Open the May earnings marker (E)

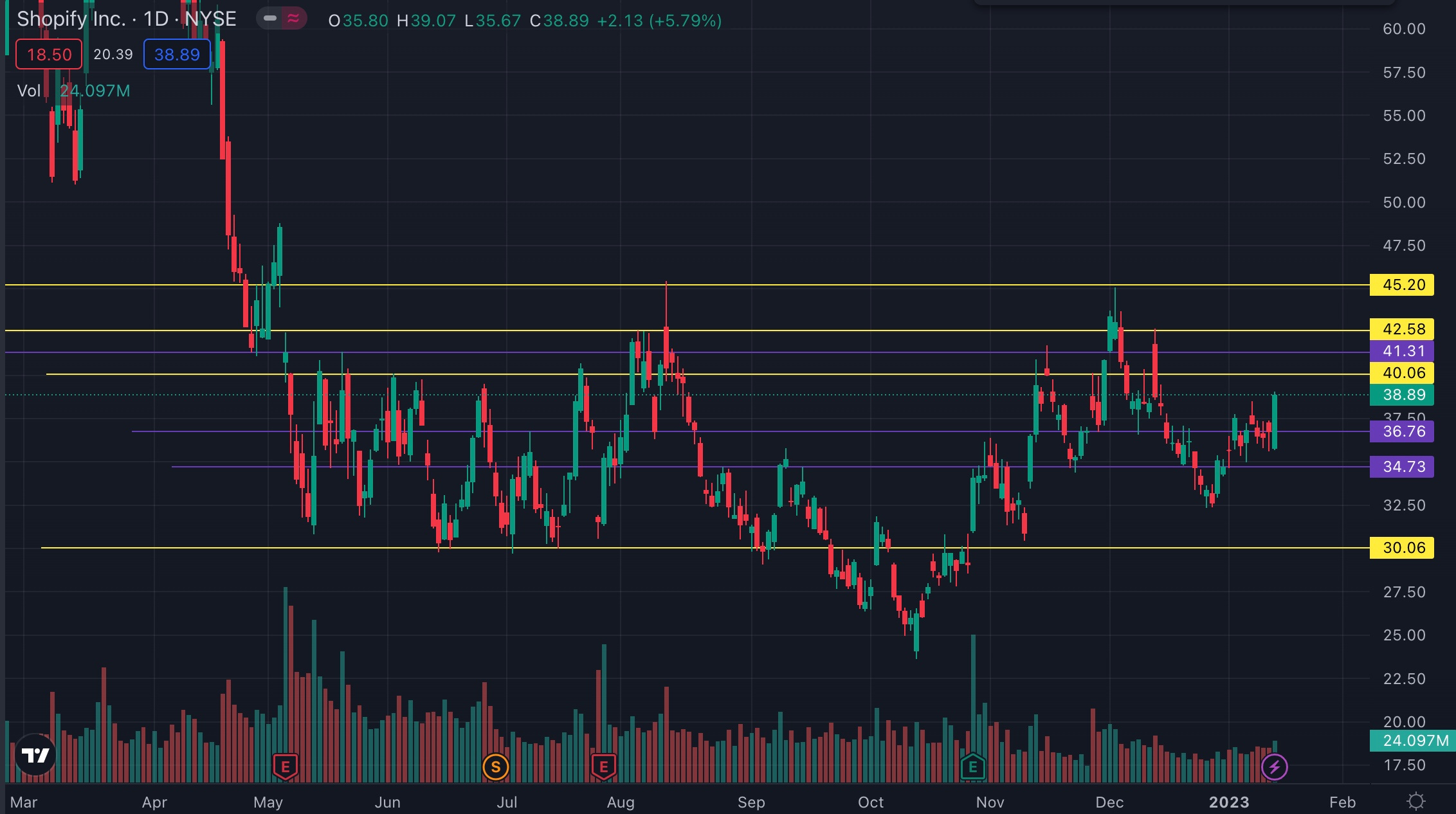286,766
